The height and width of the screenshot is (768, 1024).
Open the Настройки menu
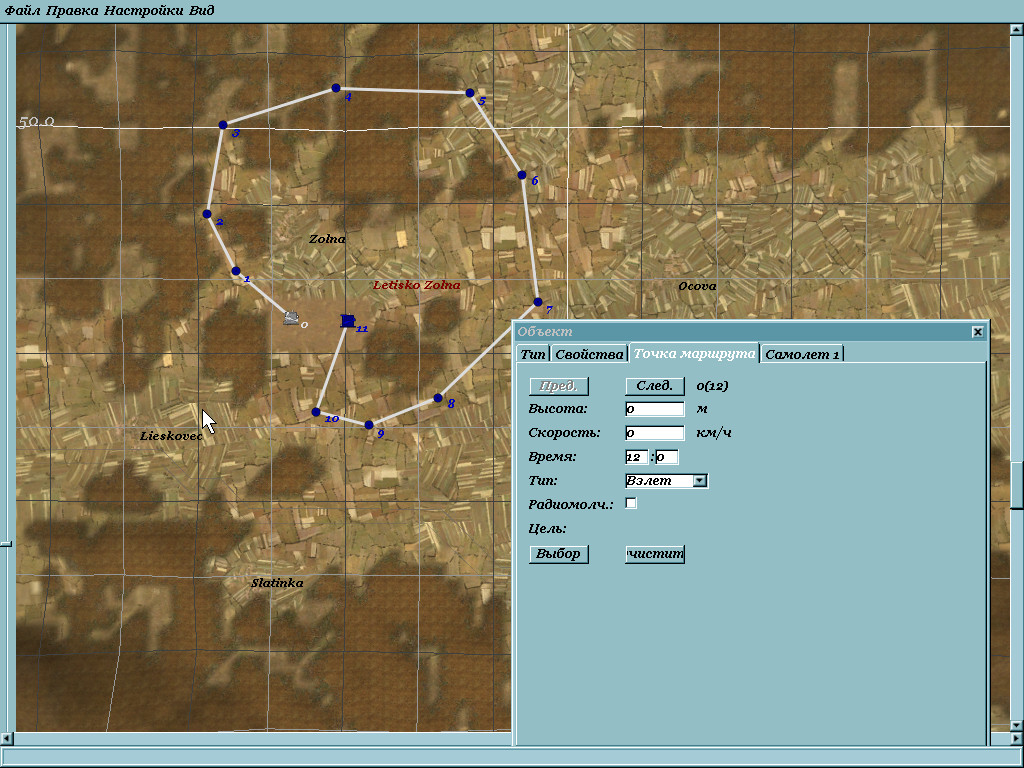(x=144, y=10)
